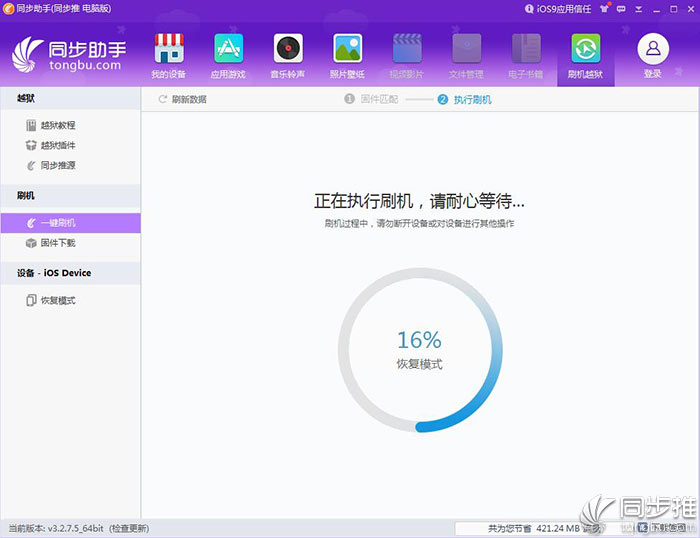Click the 刷机 section header

click(x=71, y=196)
